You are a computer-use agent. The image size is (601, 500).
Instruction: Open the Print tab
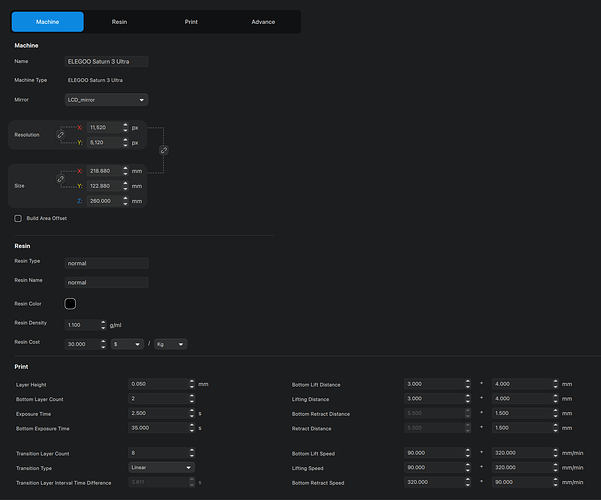[191, 22]
